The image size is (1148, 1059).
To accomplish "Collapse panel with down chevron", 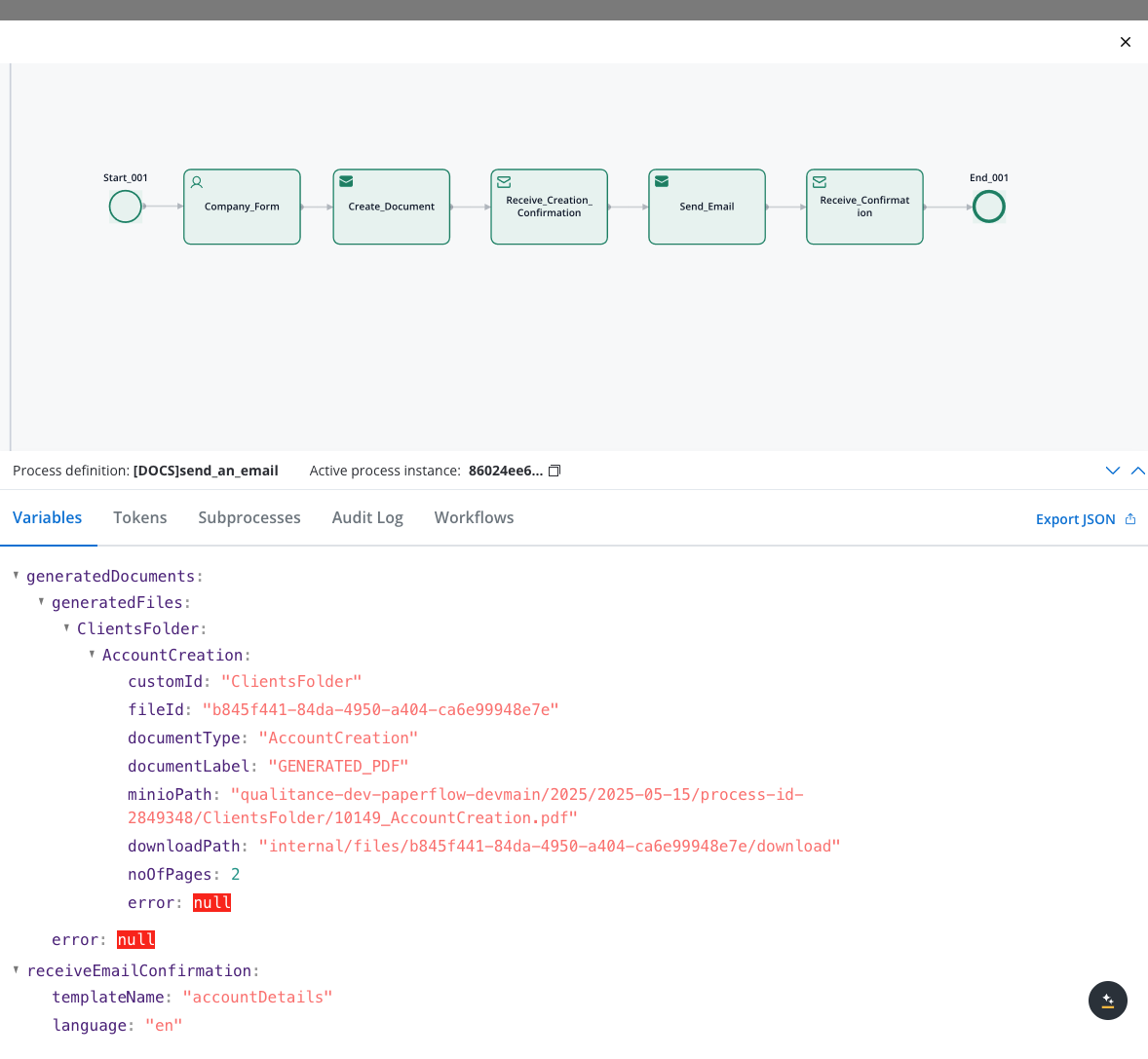I will pyautogui.click(x=1113, y=471).
